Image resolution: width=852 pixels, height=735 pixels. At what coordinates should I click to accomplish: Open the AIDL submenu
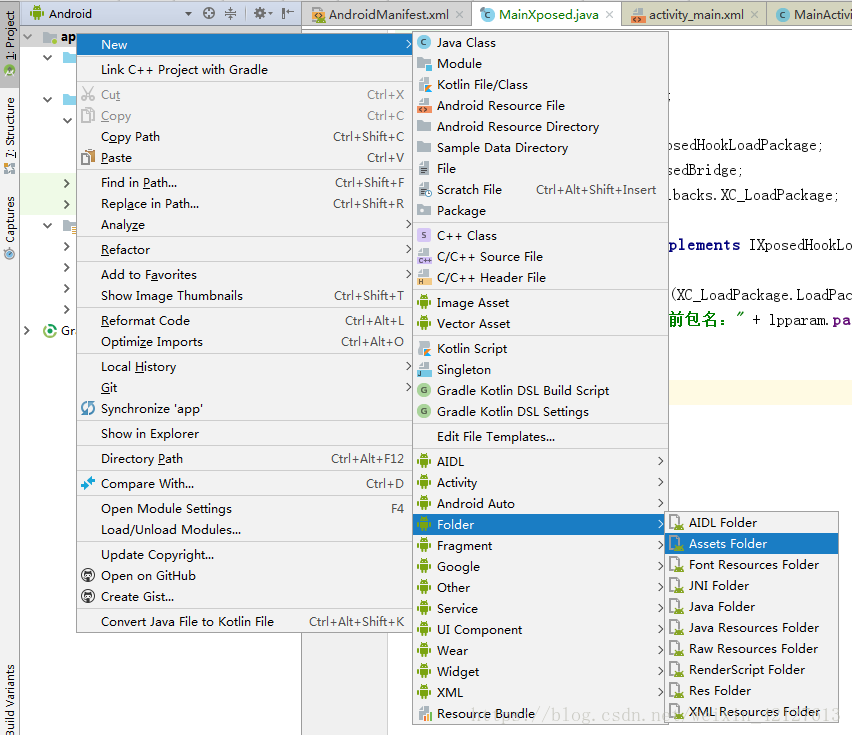tap(540, 461)
